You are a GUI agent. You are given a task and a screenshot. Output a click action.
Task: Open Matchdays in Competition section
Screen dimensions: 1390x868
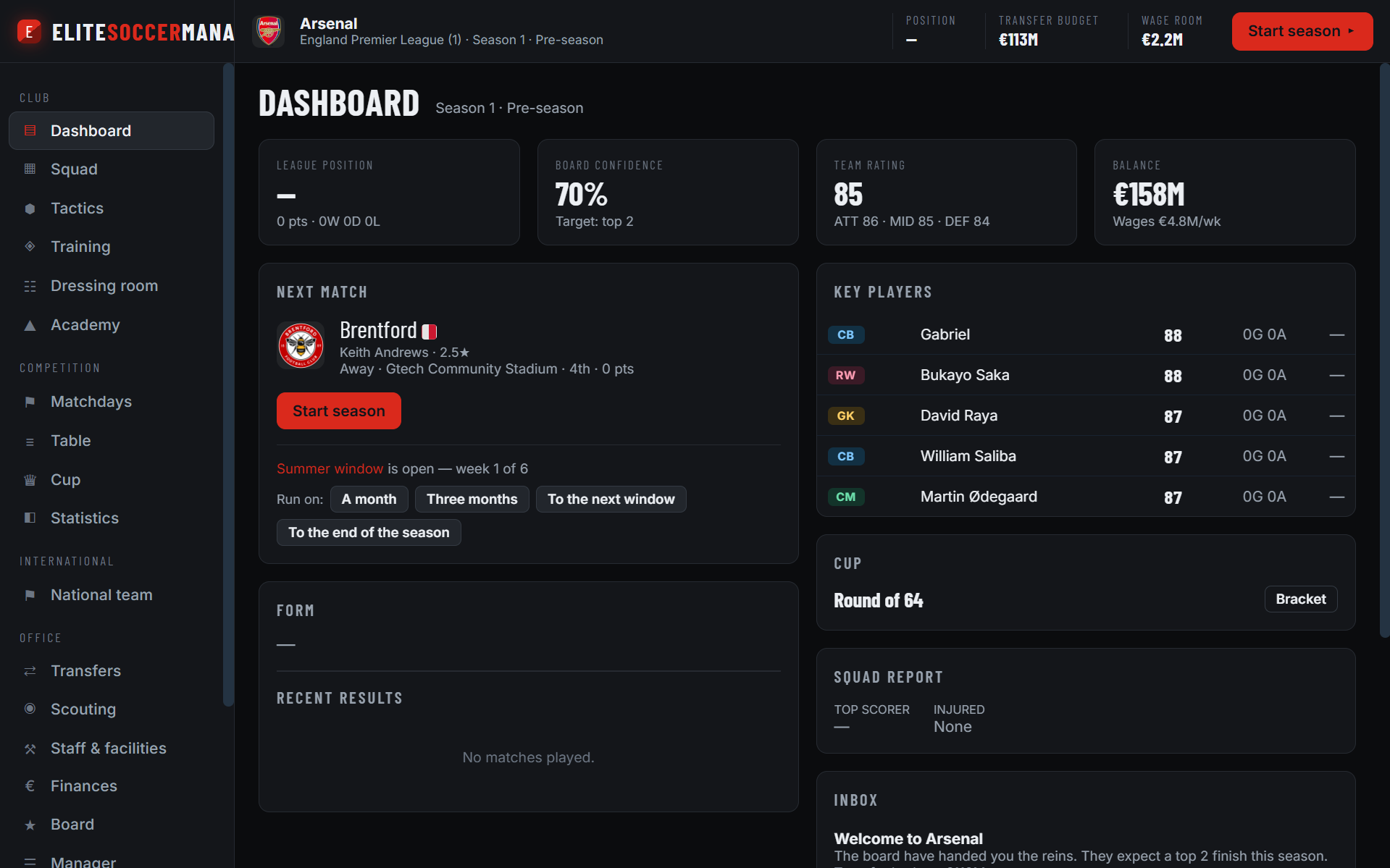(x=112, y=402)
